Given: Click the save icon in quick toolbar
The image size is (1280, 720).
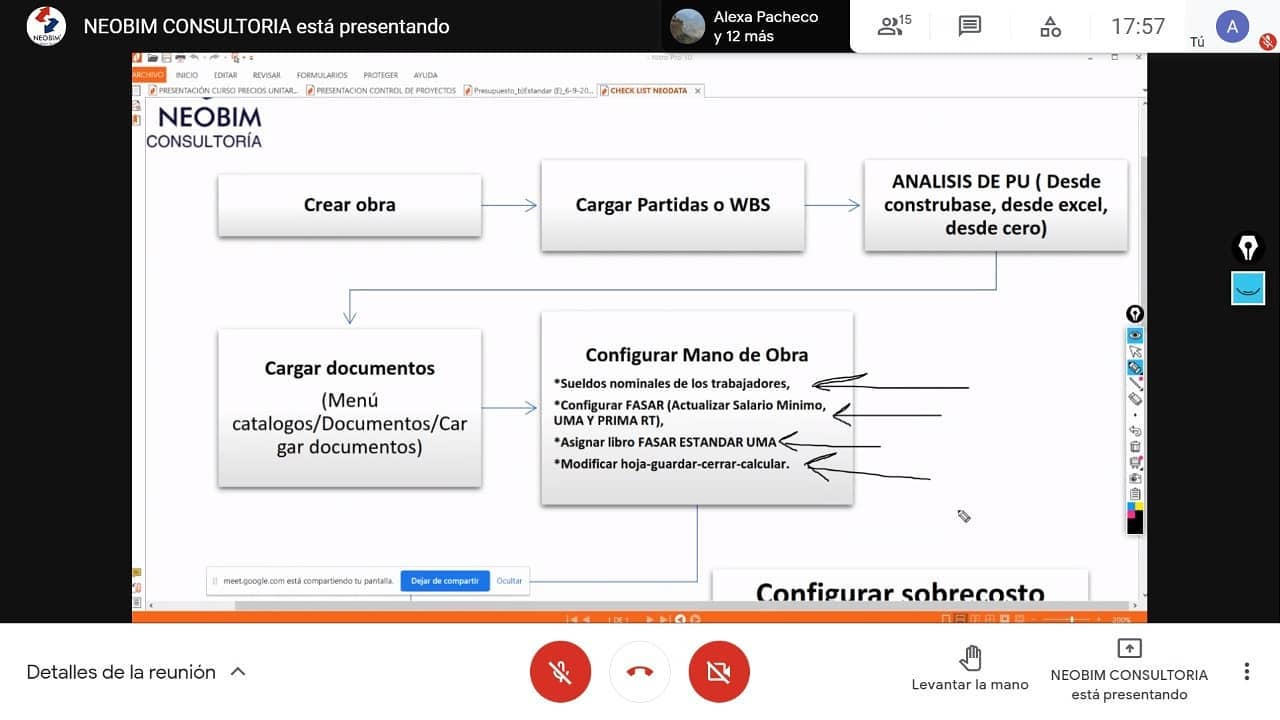Looking at the screenshot, I should coord(166,58).
